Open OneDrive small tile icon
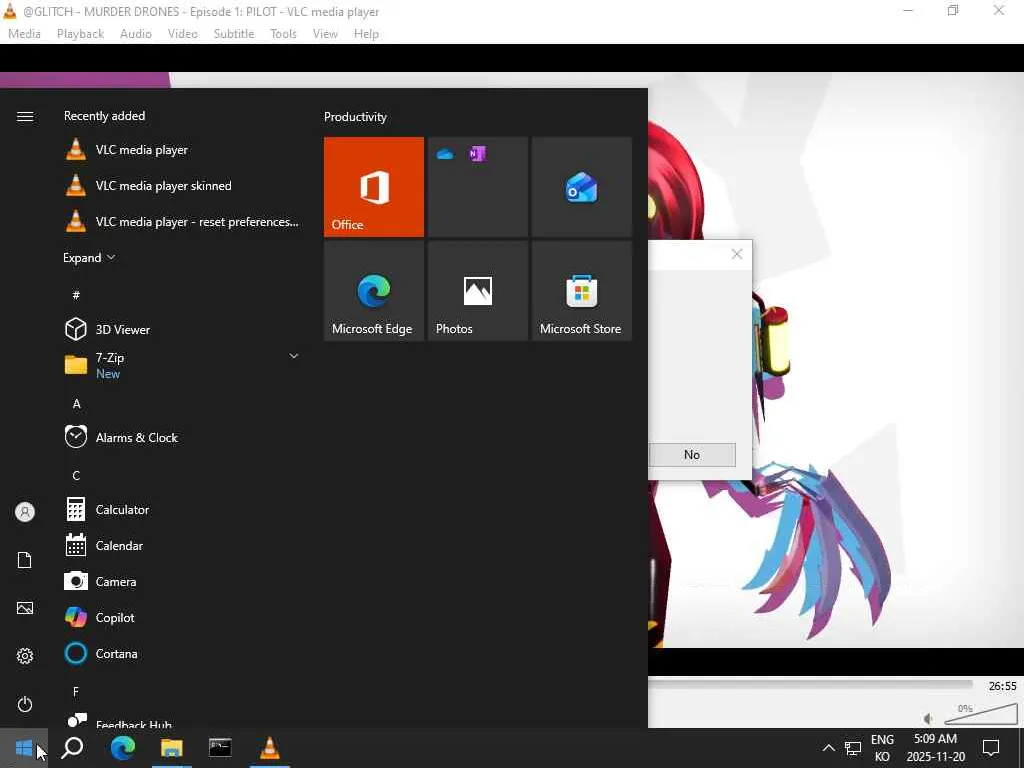Viewport: 1024px width, 768px height. point(445,154)
